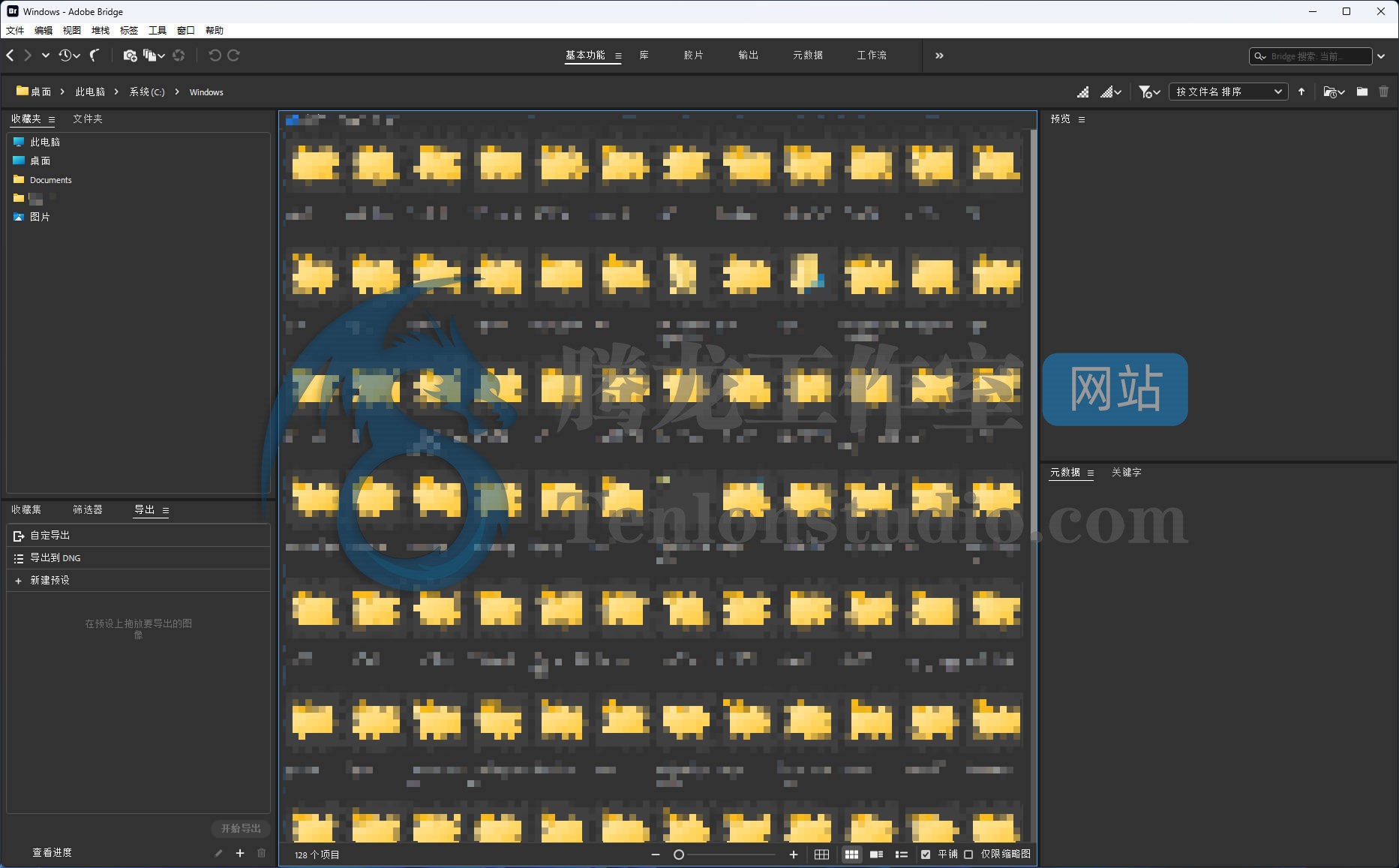Click the lock grid view icon
The height and width of the screenshot is (868, 1399).
821,854
